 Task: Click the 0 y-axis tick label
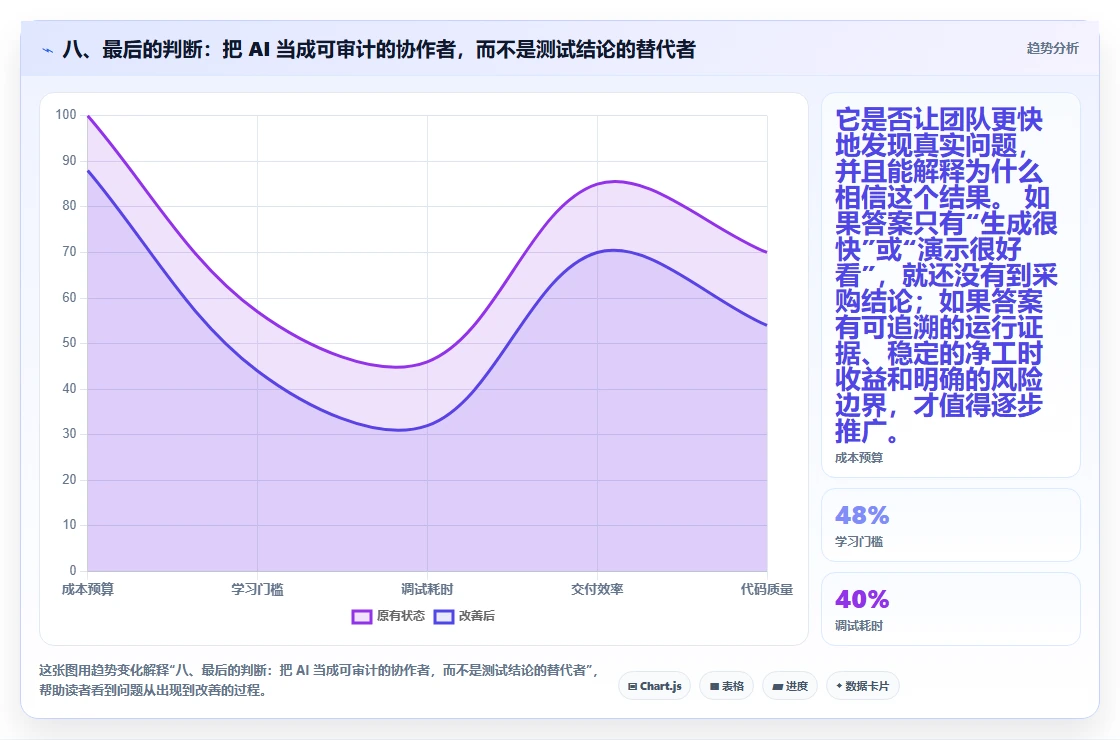(x=73, y=570)
